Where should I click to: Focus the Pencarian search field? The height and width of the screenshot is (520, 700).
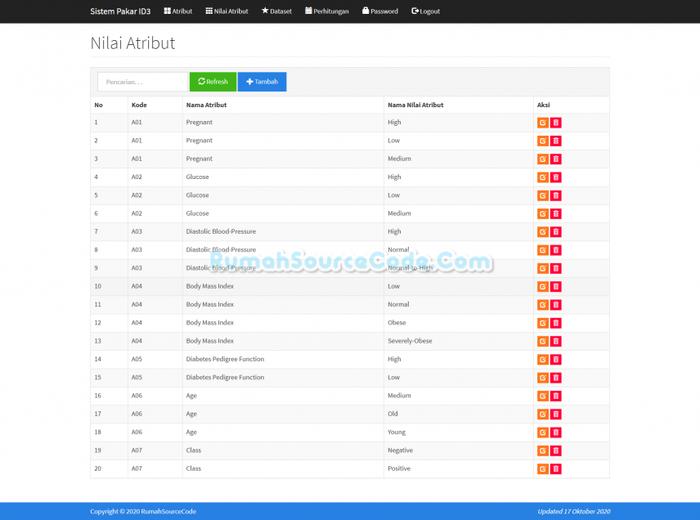(143, 82)
